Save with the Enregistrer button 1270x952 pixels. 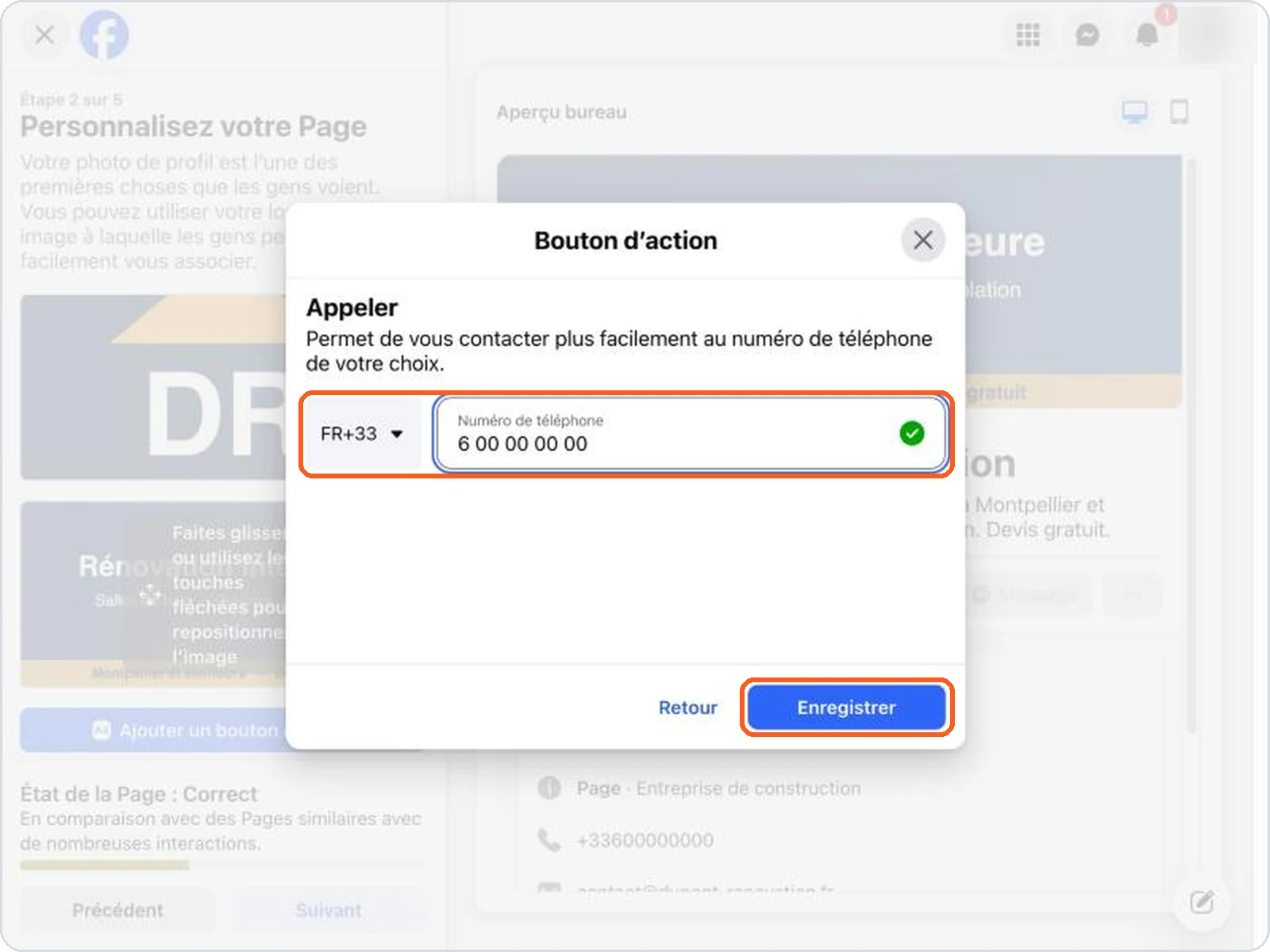coord(846,707)
